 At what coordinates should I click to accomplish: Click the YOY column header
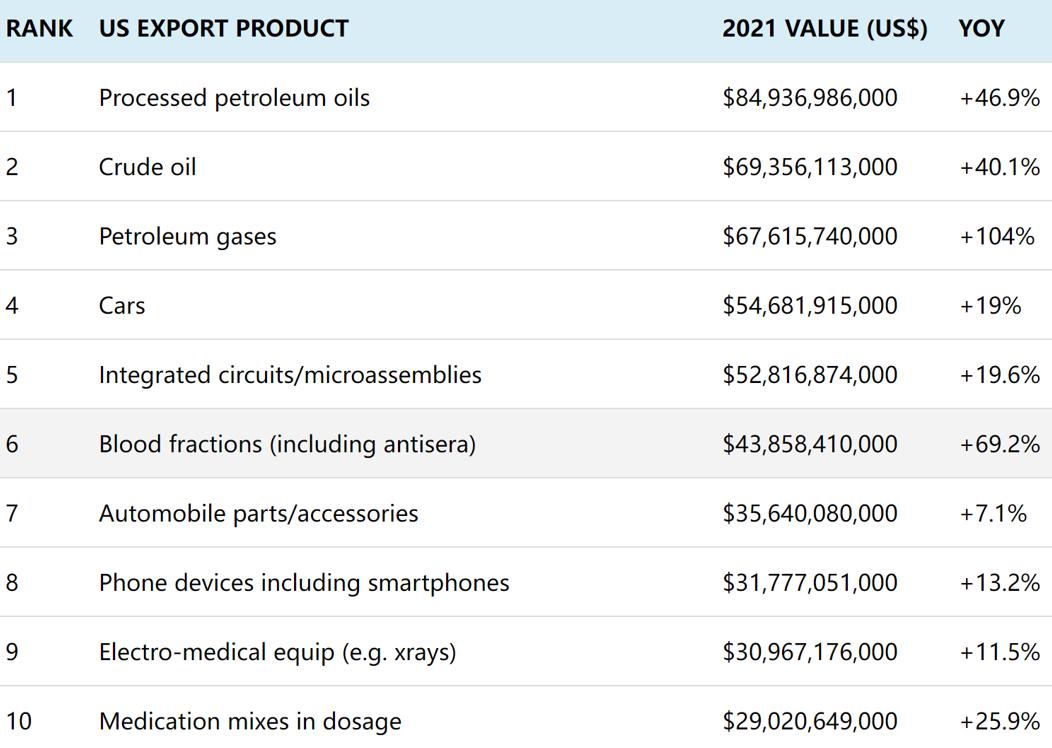pyautogui.click(x=981, y=28)
